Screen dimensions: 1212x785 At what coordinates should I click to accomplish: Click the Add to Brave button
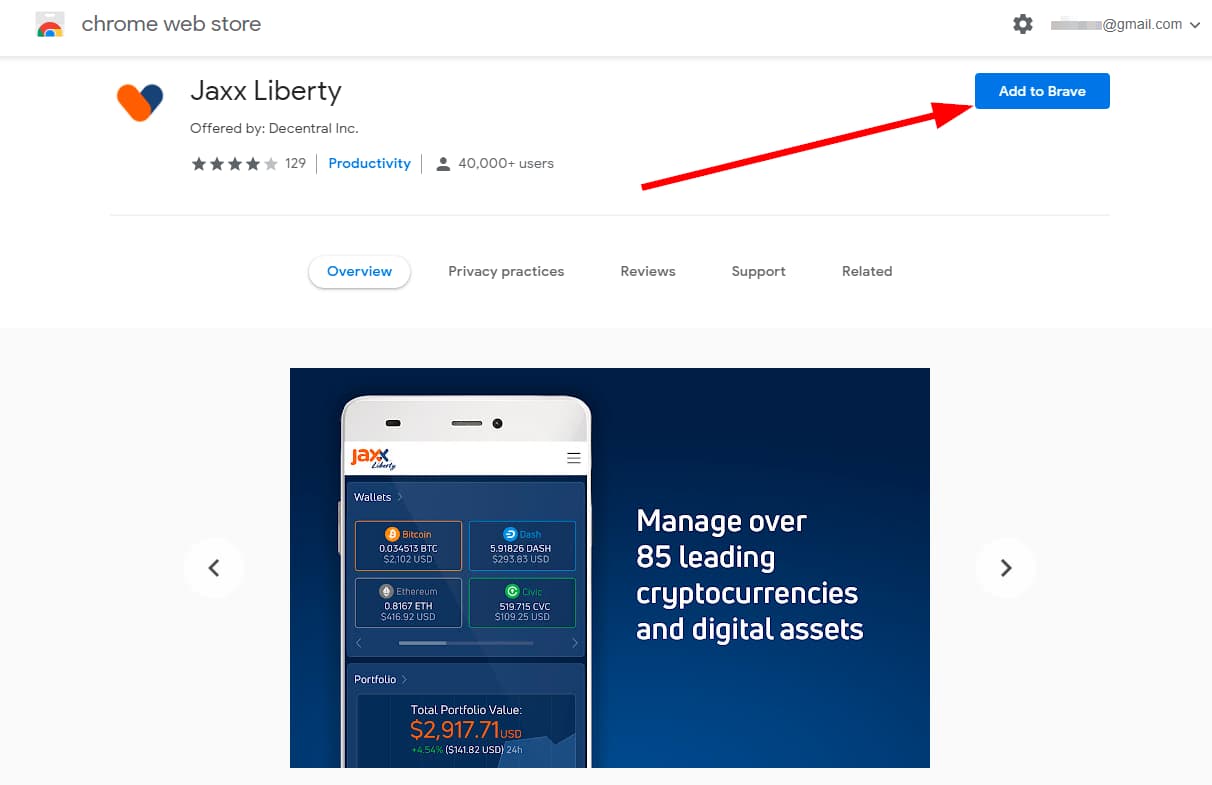point(1042,91)
